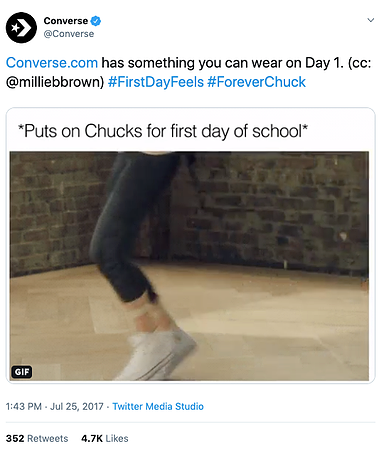The image size is (379, 451).
Task: View the 352 Retweets list
Action: (37, 438)
